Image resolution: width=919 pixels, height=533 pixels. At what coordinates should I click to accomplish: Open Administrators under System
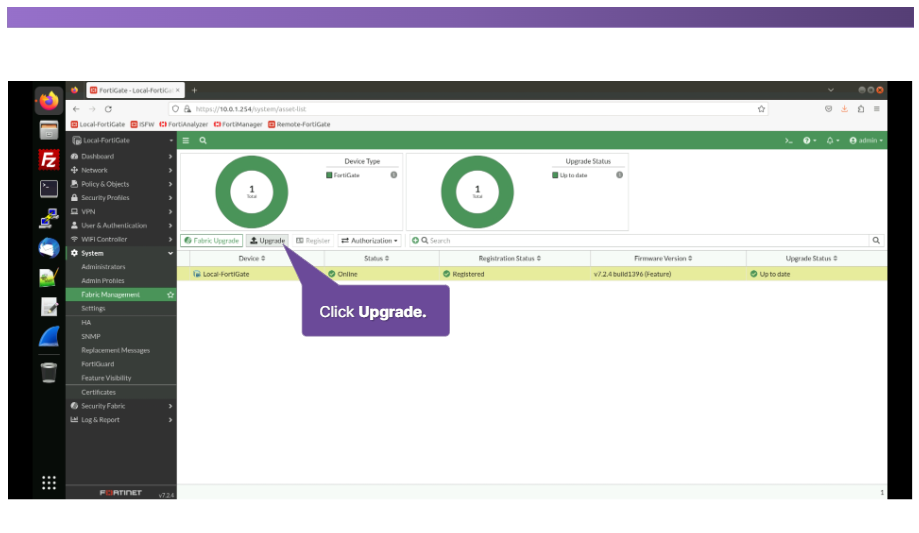pos(103,267)
